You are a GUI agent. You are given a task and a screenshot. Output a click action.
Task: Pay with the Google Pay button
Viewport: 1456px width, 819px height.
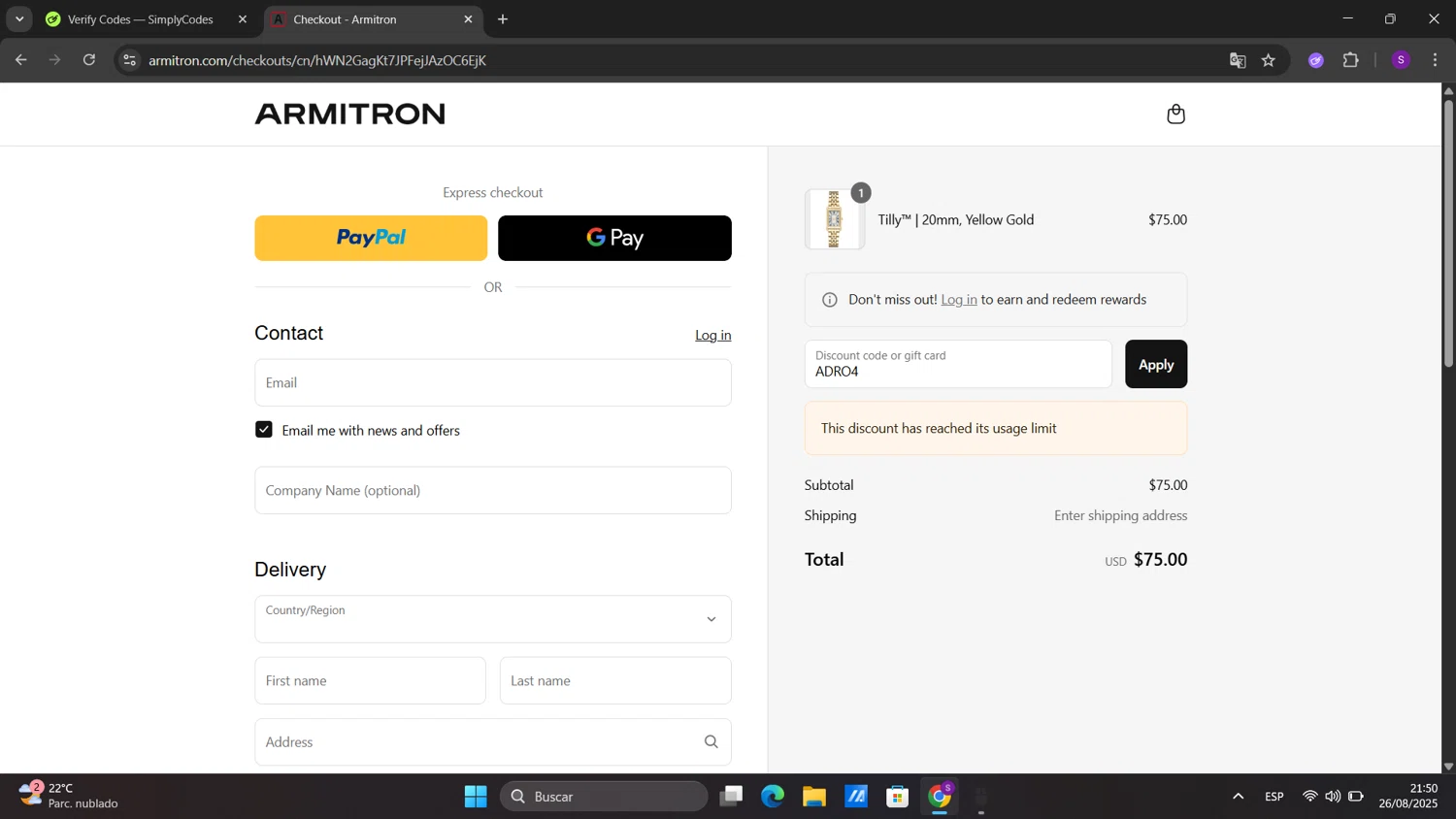click(x=614, y=238)
